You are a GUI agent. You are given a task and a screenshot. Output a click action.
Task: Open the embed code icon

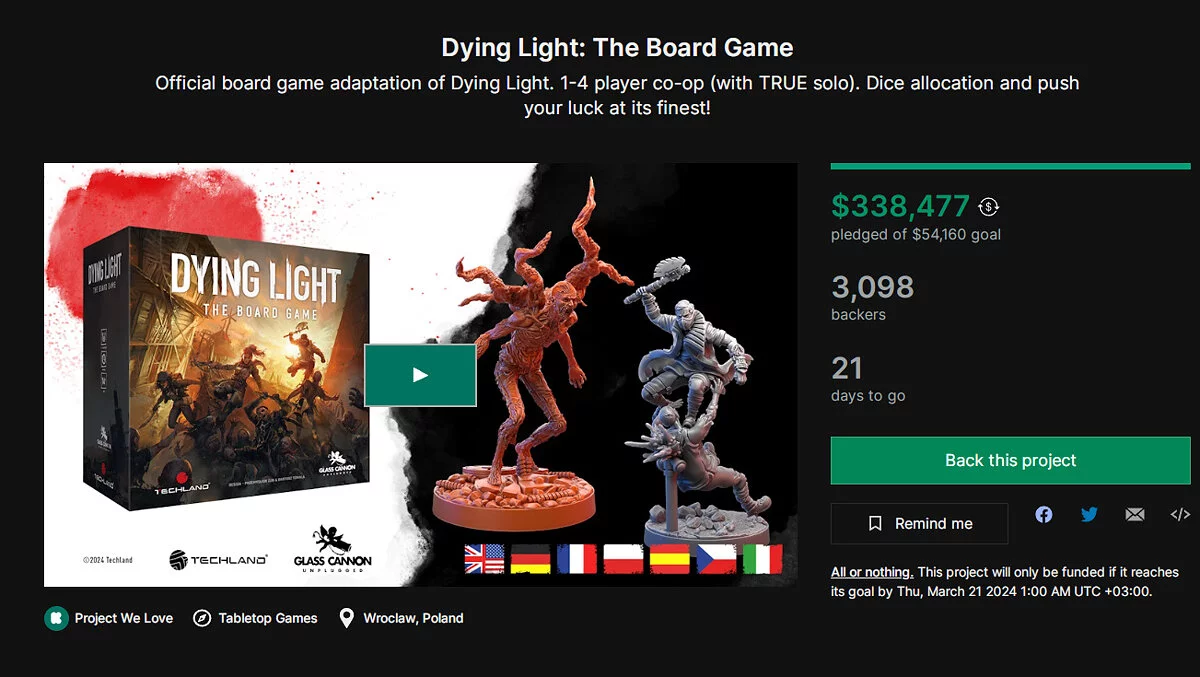click(x=1180, y=514)
